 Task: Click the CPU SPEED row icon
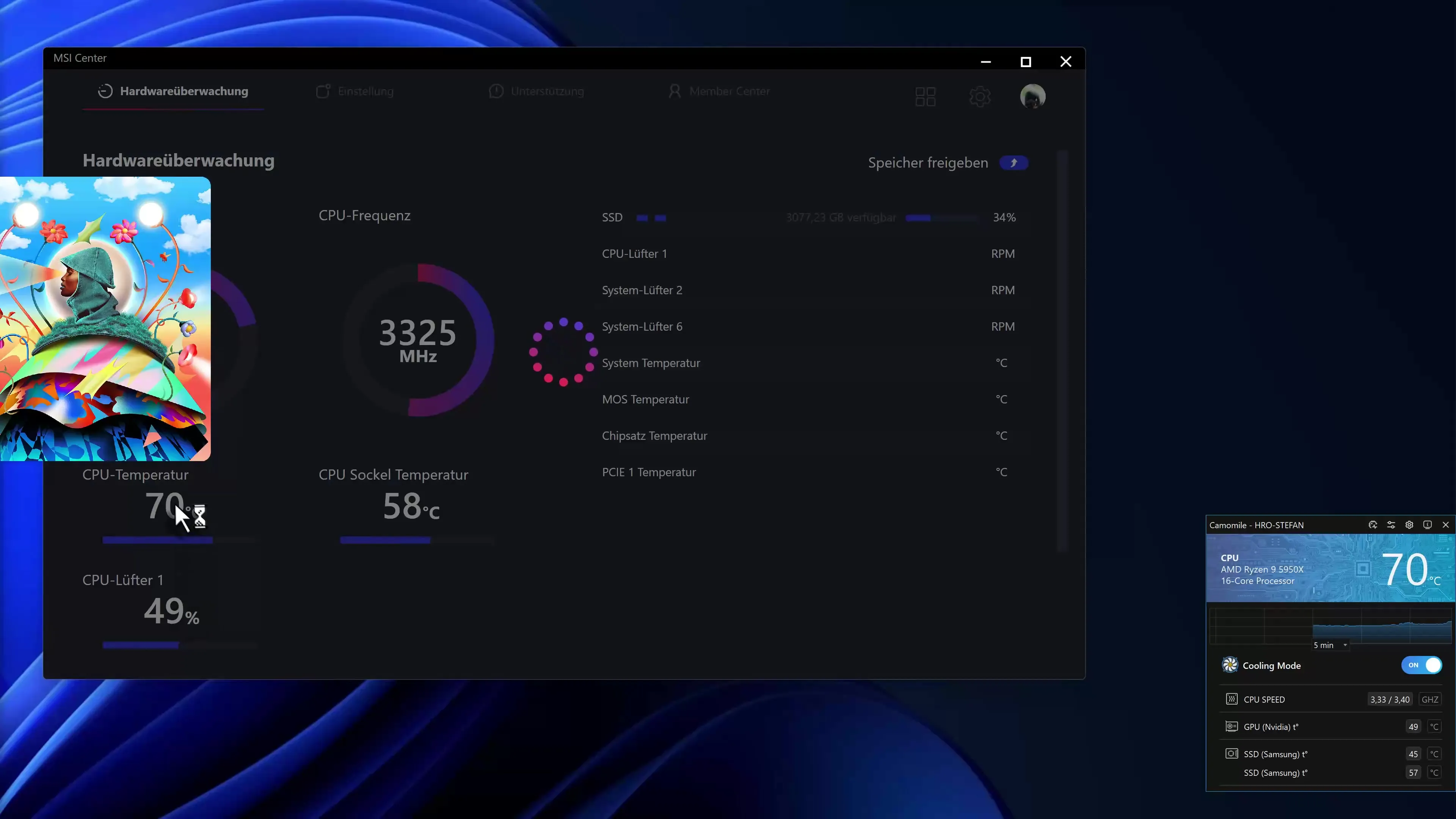(x=1231, y=699)
